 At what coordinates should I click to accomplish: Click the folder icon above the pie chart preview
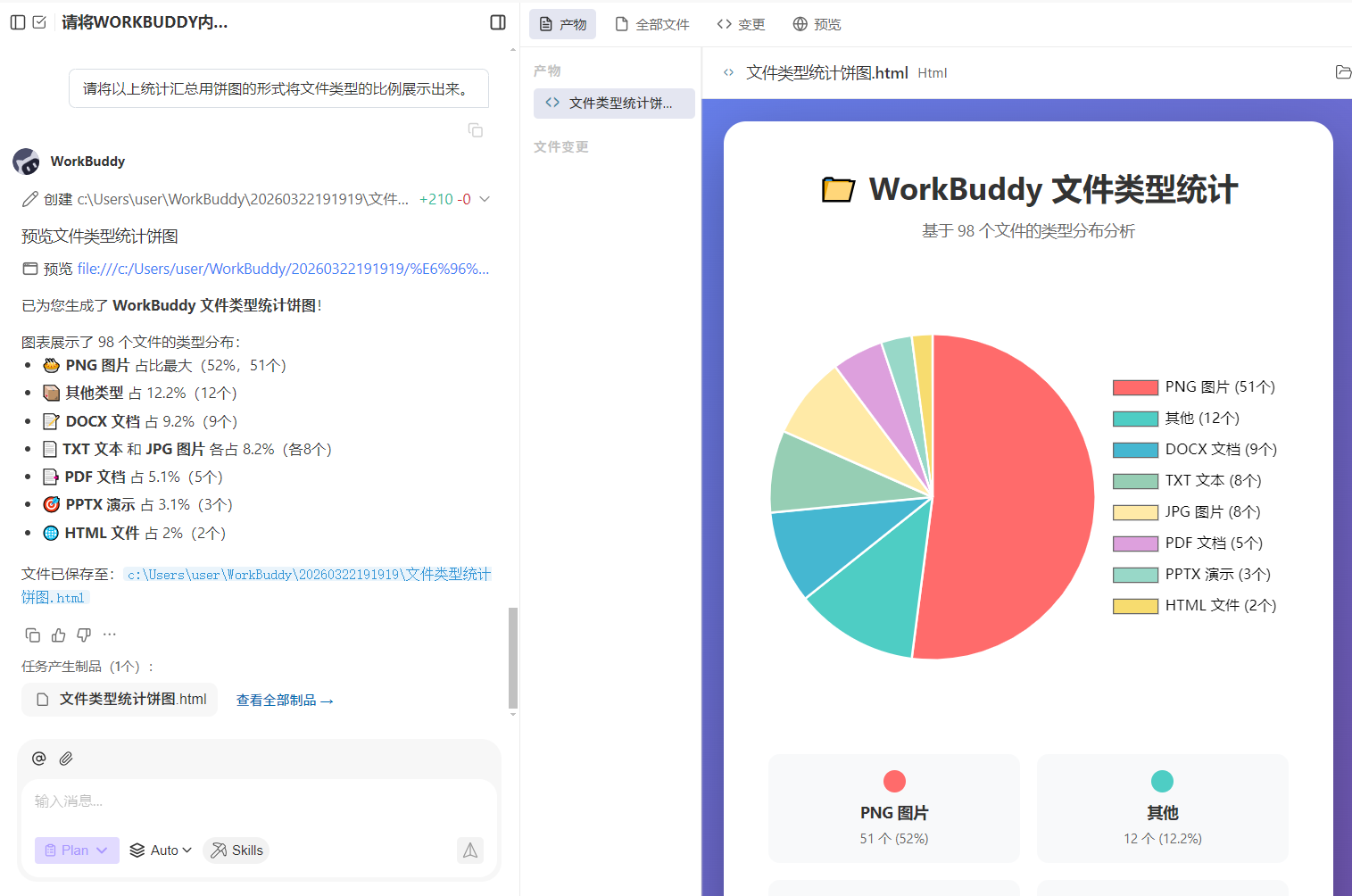point(1342,72)
